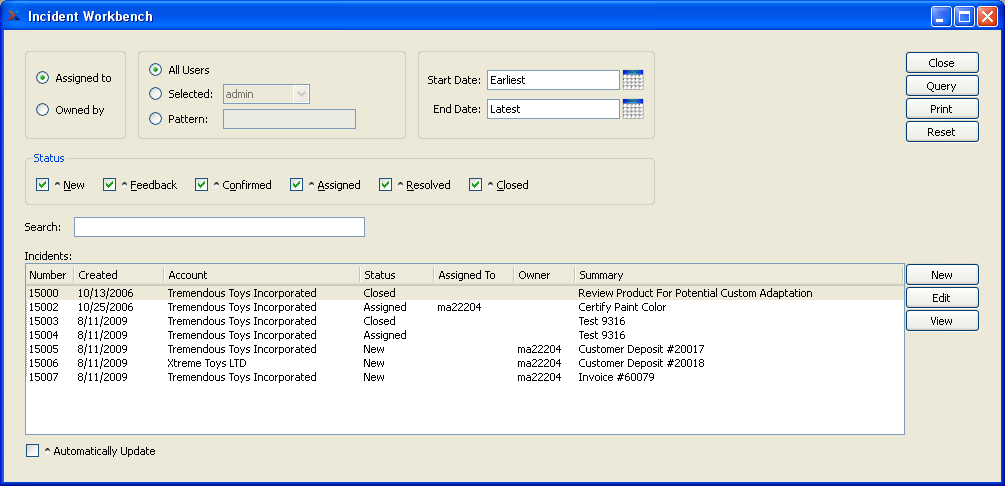
Task: Click the Edit incident button
Action: pos(941,298)
